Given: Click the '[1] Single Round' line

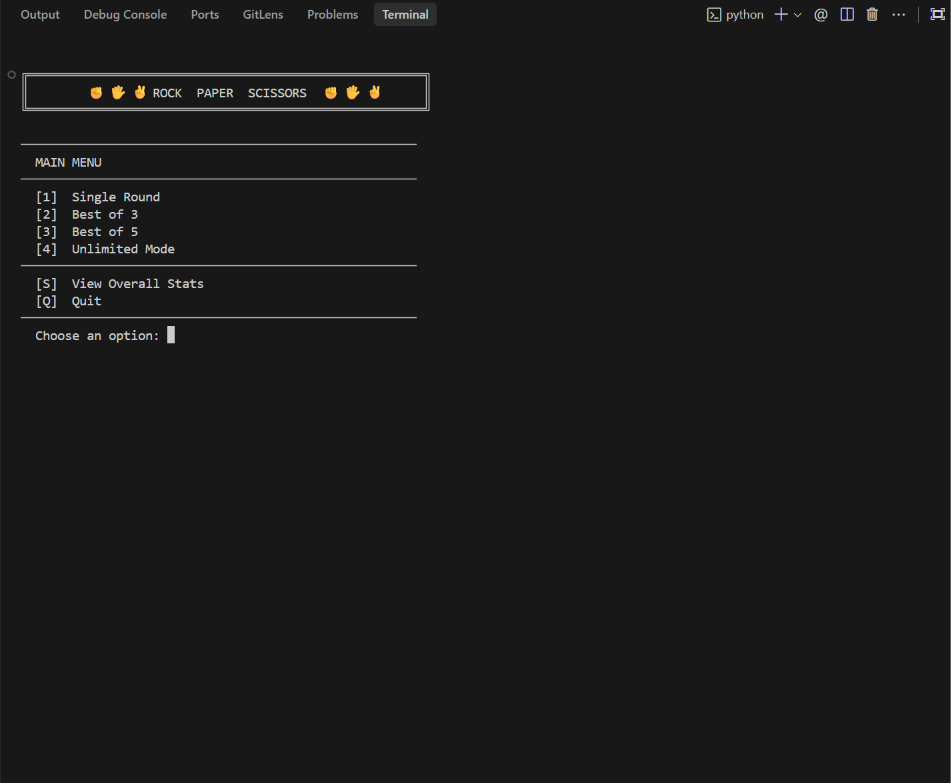Looking at the screenshot, I should [x=98, y=197].
